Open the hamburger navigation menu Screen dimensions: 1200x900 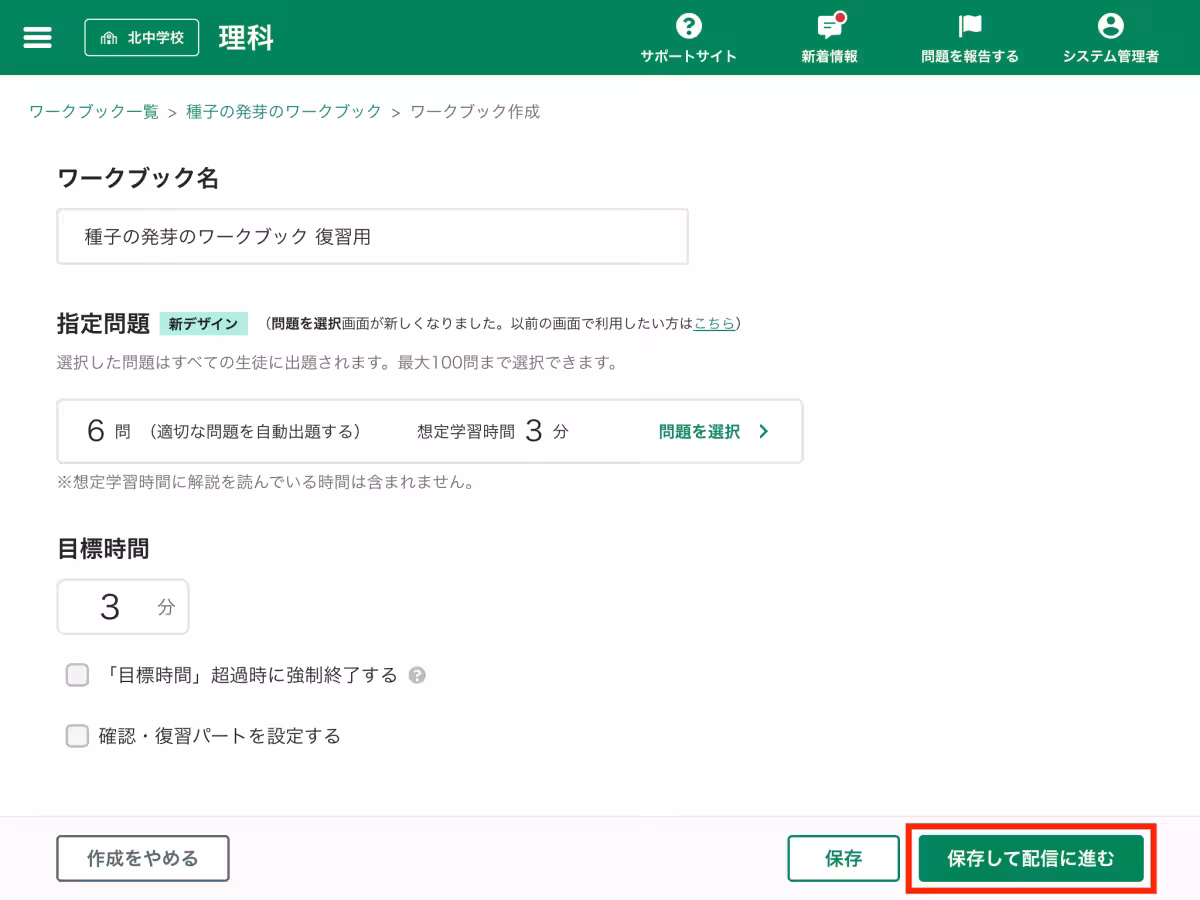[x=37, y=37]
